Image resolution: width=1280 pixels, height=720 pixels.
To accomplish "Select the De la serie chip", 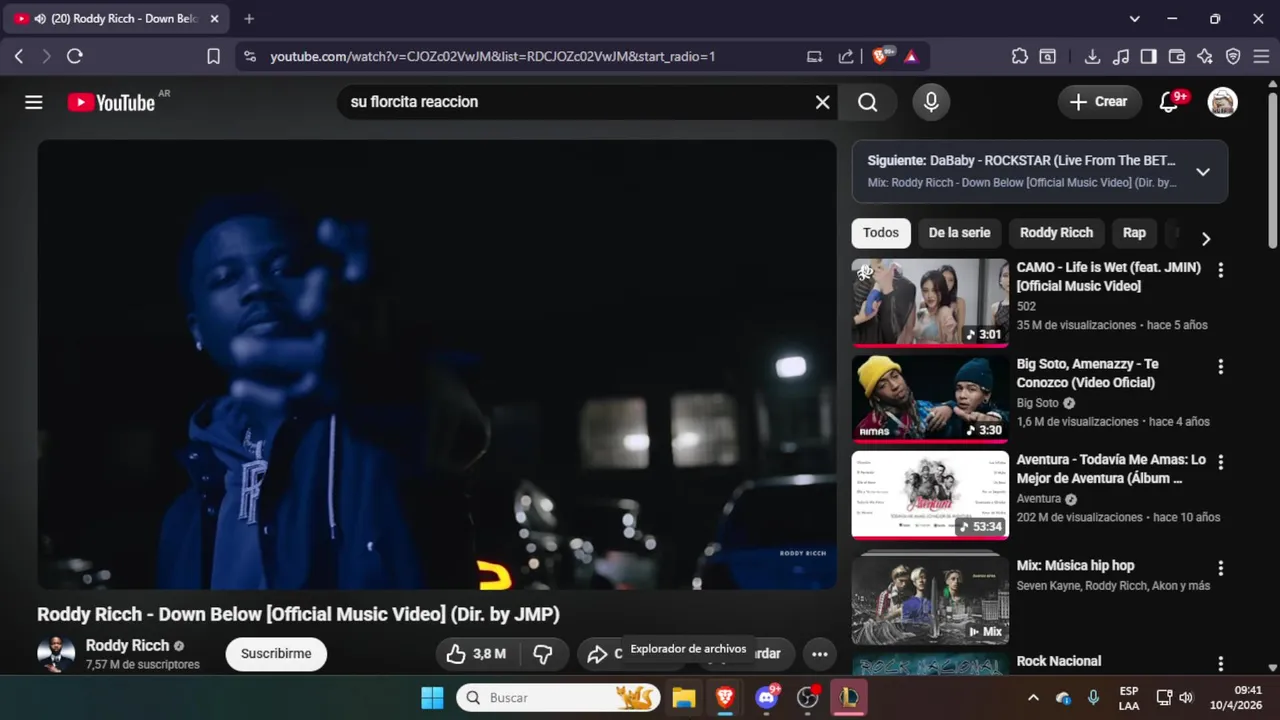I will (959, 233).
